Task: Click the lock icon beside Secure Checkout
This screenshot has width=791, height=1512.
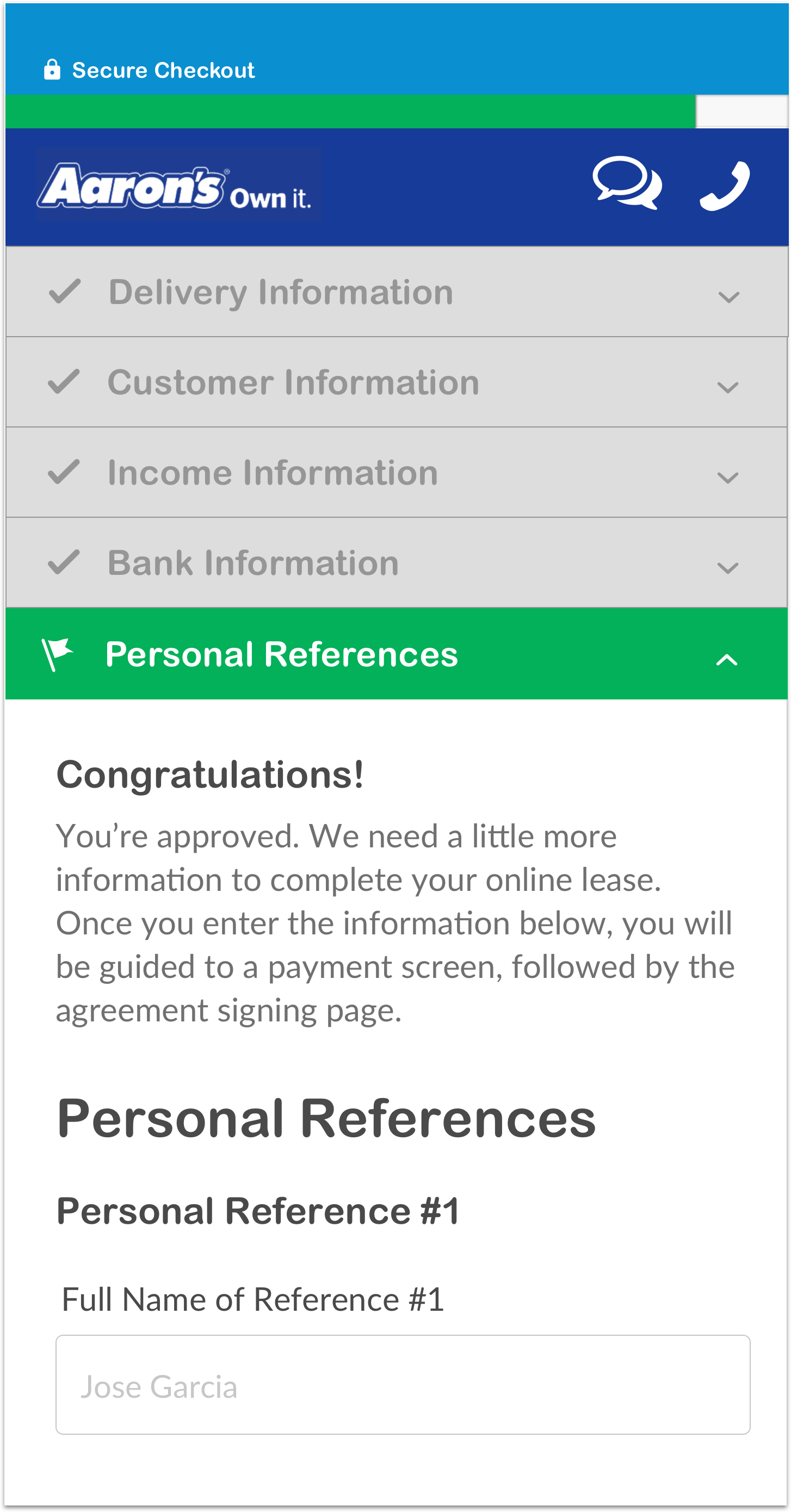Action: coord(52,70)
